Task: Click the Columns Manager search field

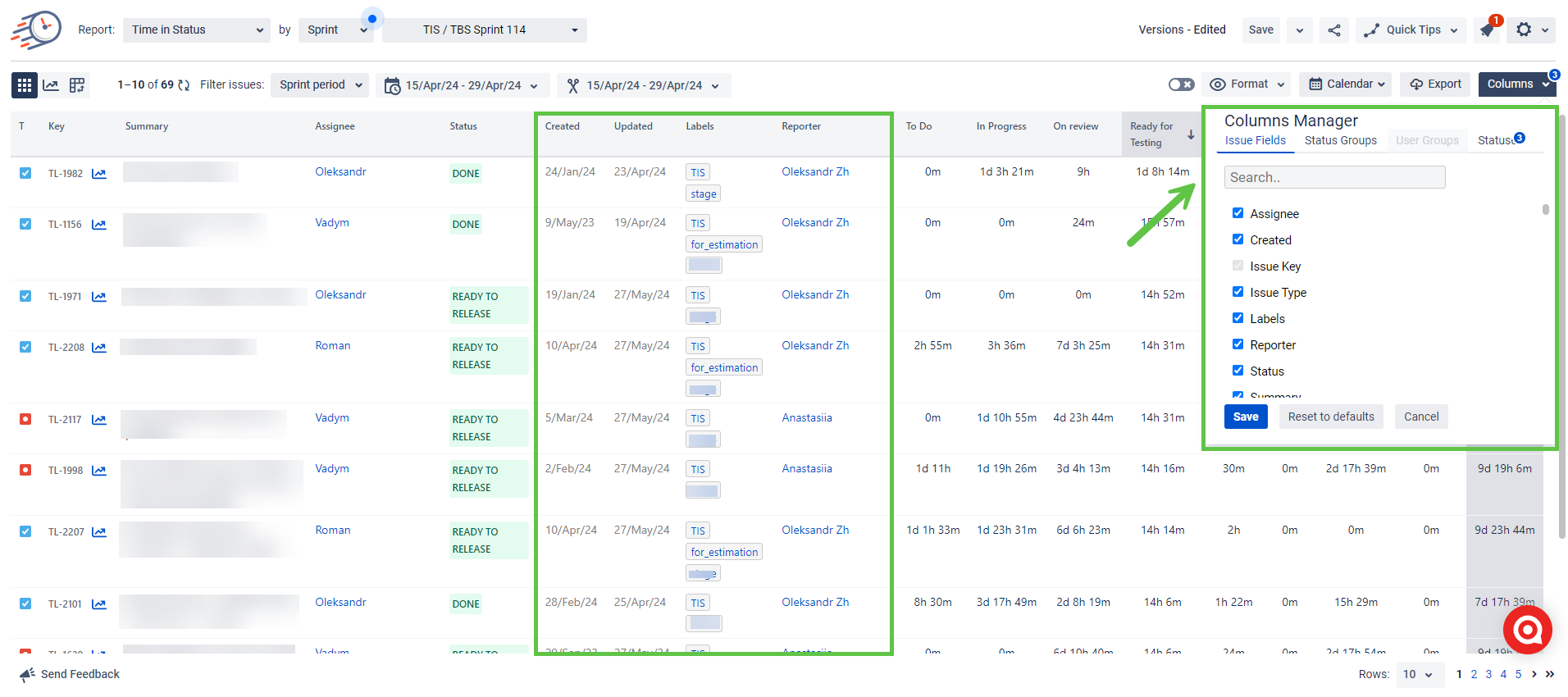Action: pos(1334,177)
